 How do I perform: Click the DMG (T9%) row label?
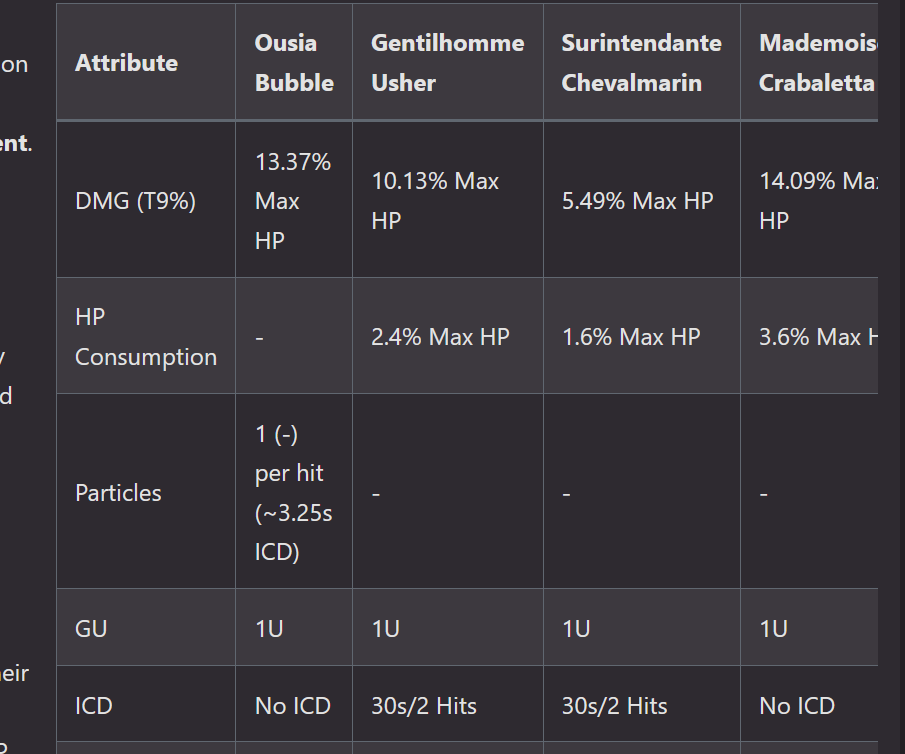coord(135,201)
